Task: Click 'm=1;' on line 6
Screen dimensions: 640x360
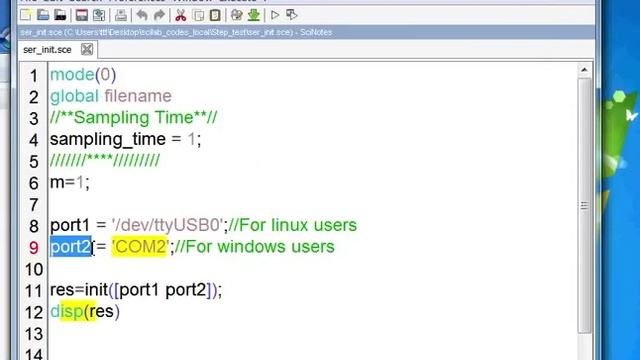Action: pyautogui.click(x=69, y=182)
